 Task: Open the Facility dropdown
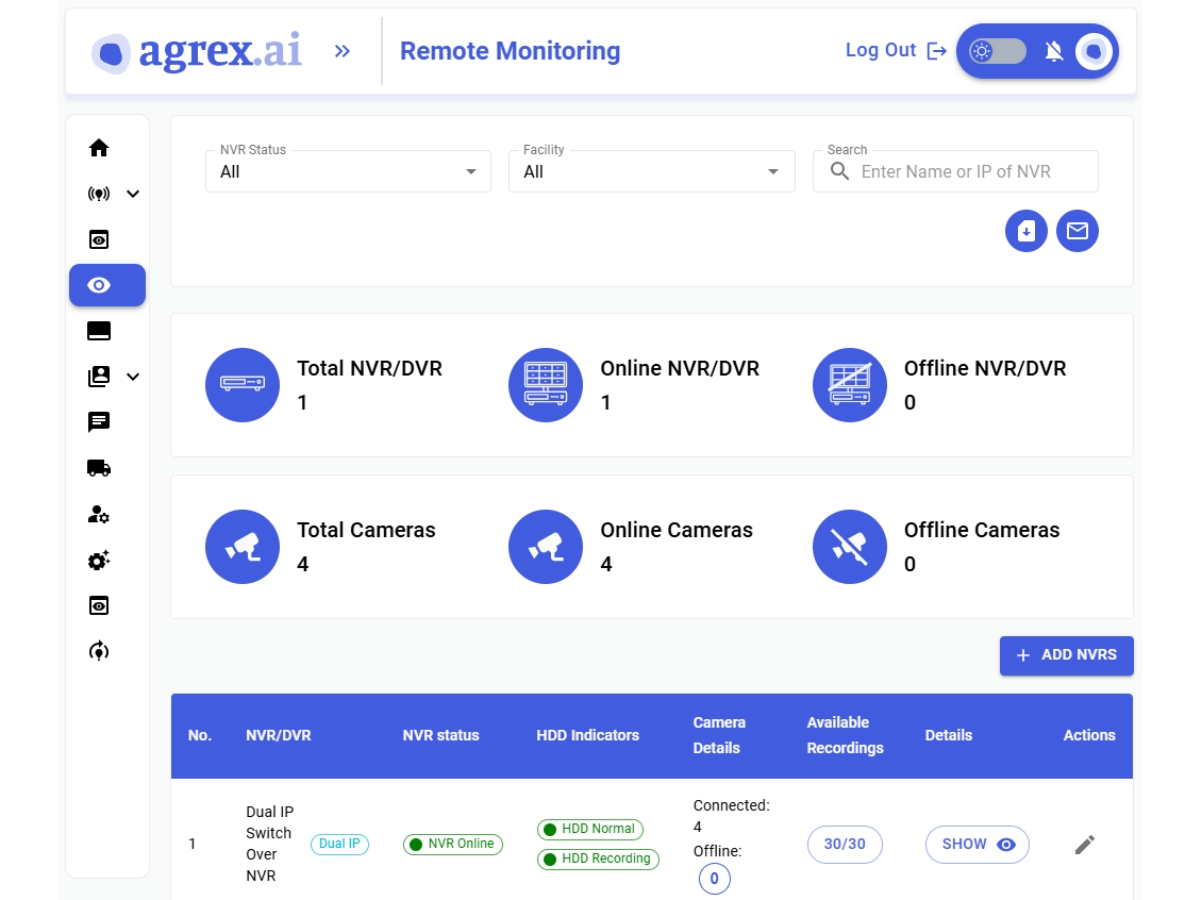tap(652, 171)
